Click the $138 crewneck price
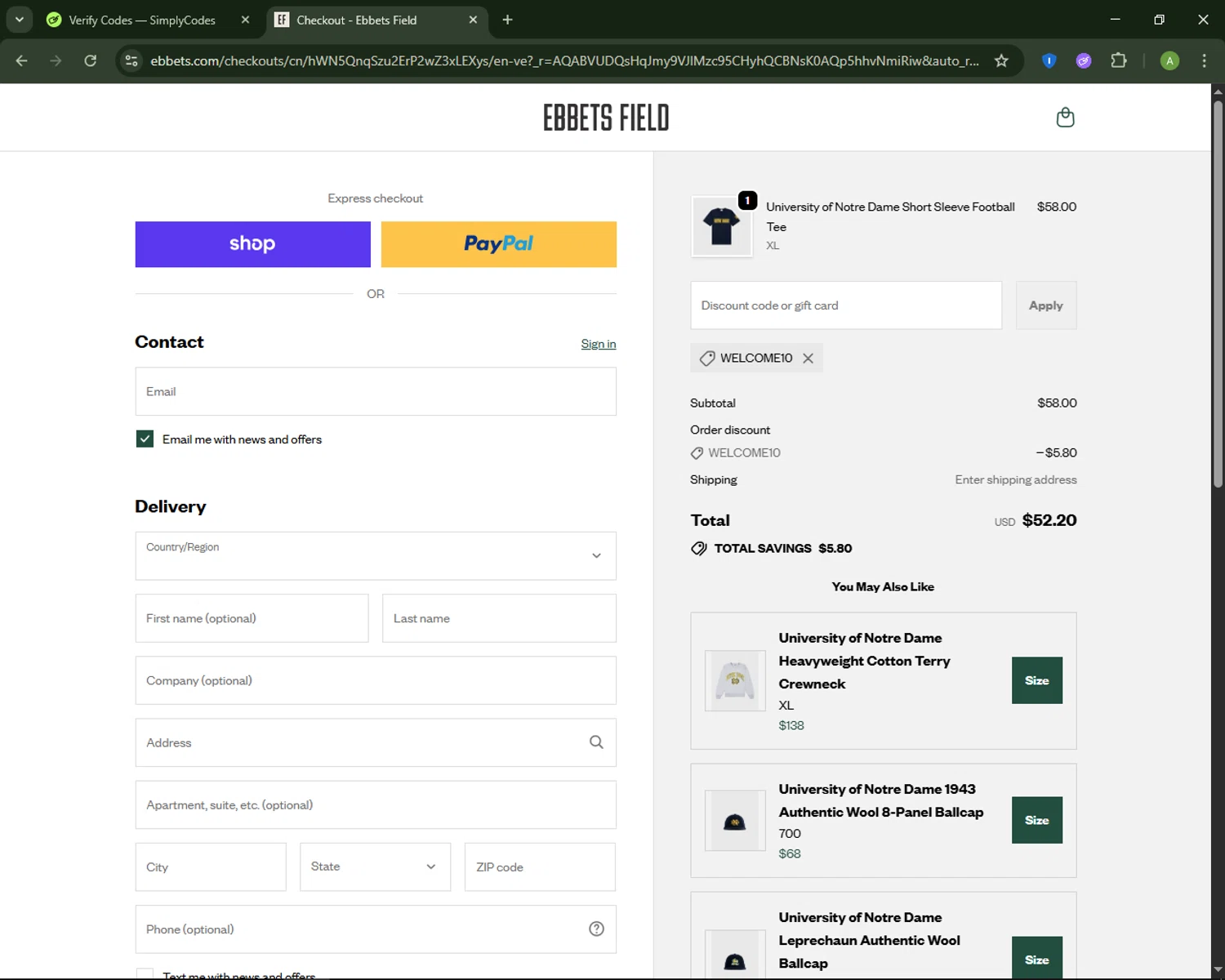The image size is (1225, 980). point(791,725)
